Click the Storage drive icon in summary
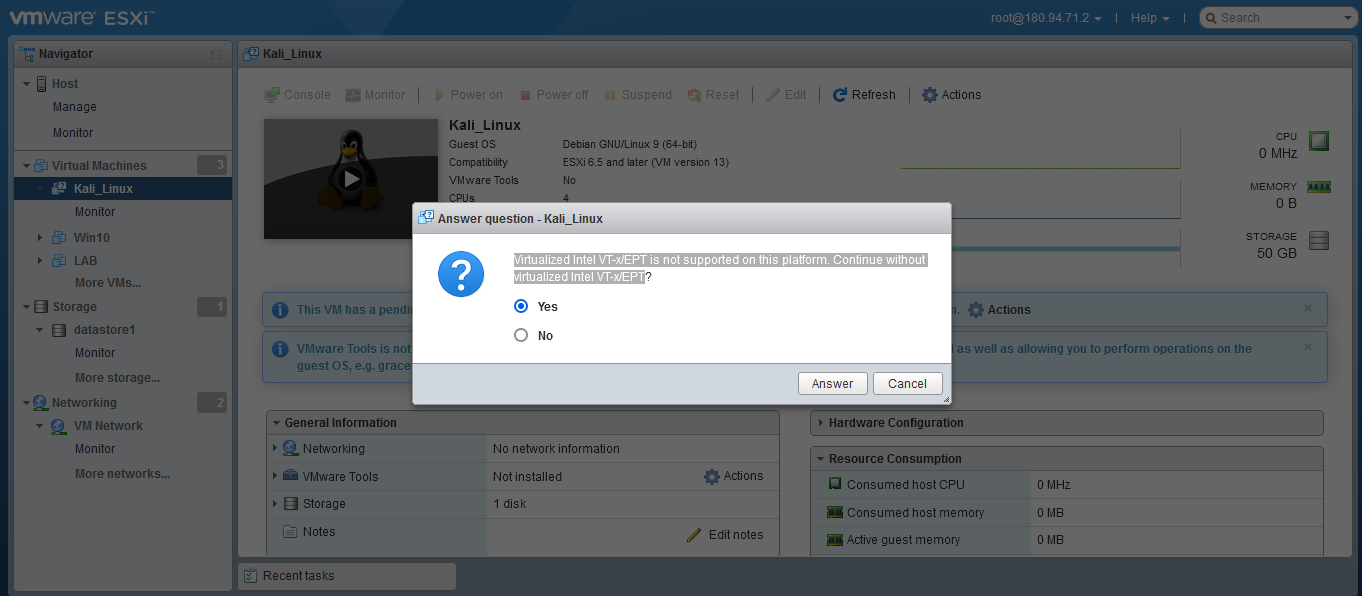The height and width of the screenshot is (596, 1362). pos(1319,240)
